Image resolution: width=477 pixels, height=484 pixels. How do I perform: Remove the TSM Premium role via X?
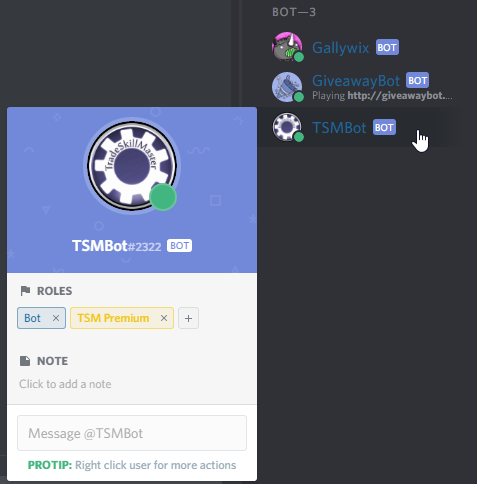[164, 318]
